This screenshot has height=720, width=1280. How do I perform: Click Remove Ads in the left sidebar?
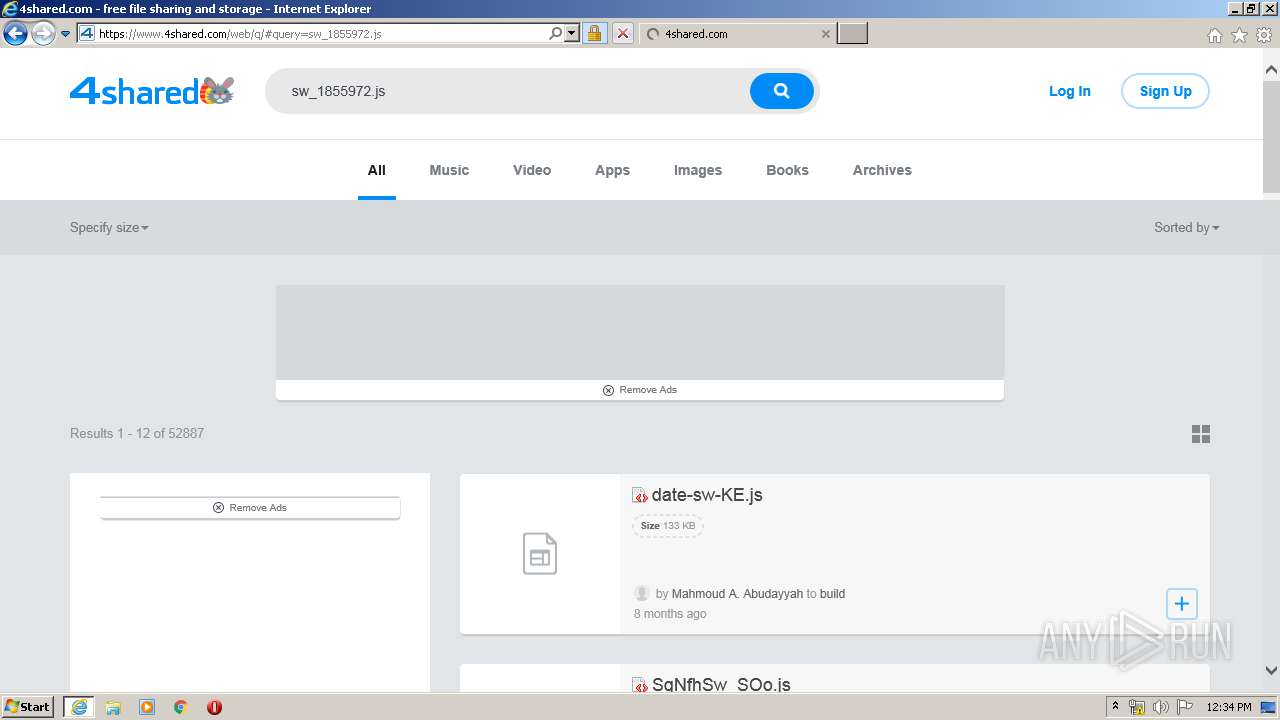[x=250, y=508]
